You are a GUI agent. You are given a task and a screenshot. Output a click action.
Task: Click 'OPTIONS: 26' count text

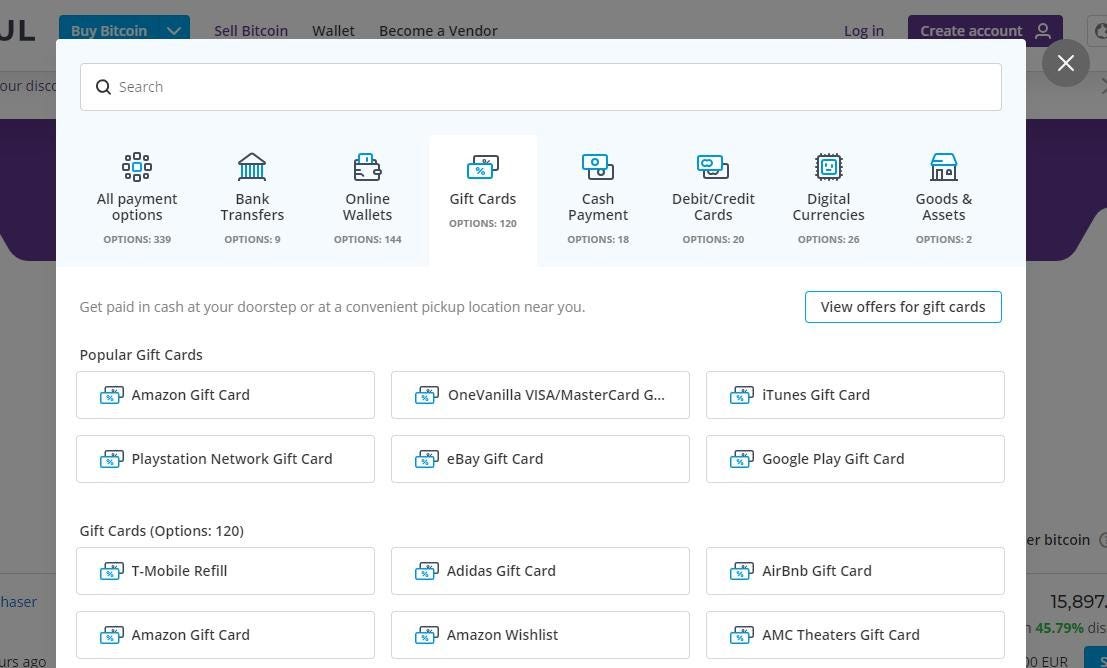(x=829, y=239)
